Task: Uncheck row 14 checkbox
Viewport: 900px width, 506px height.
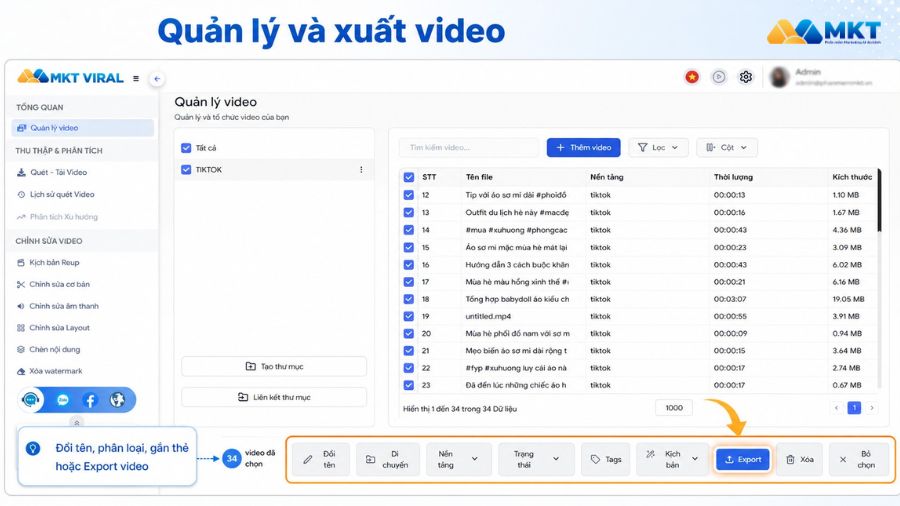Action: point(409,230)
